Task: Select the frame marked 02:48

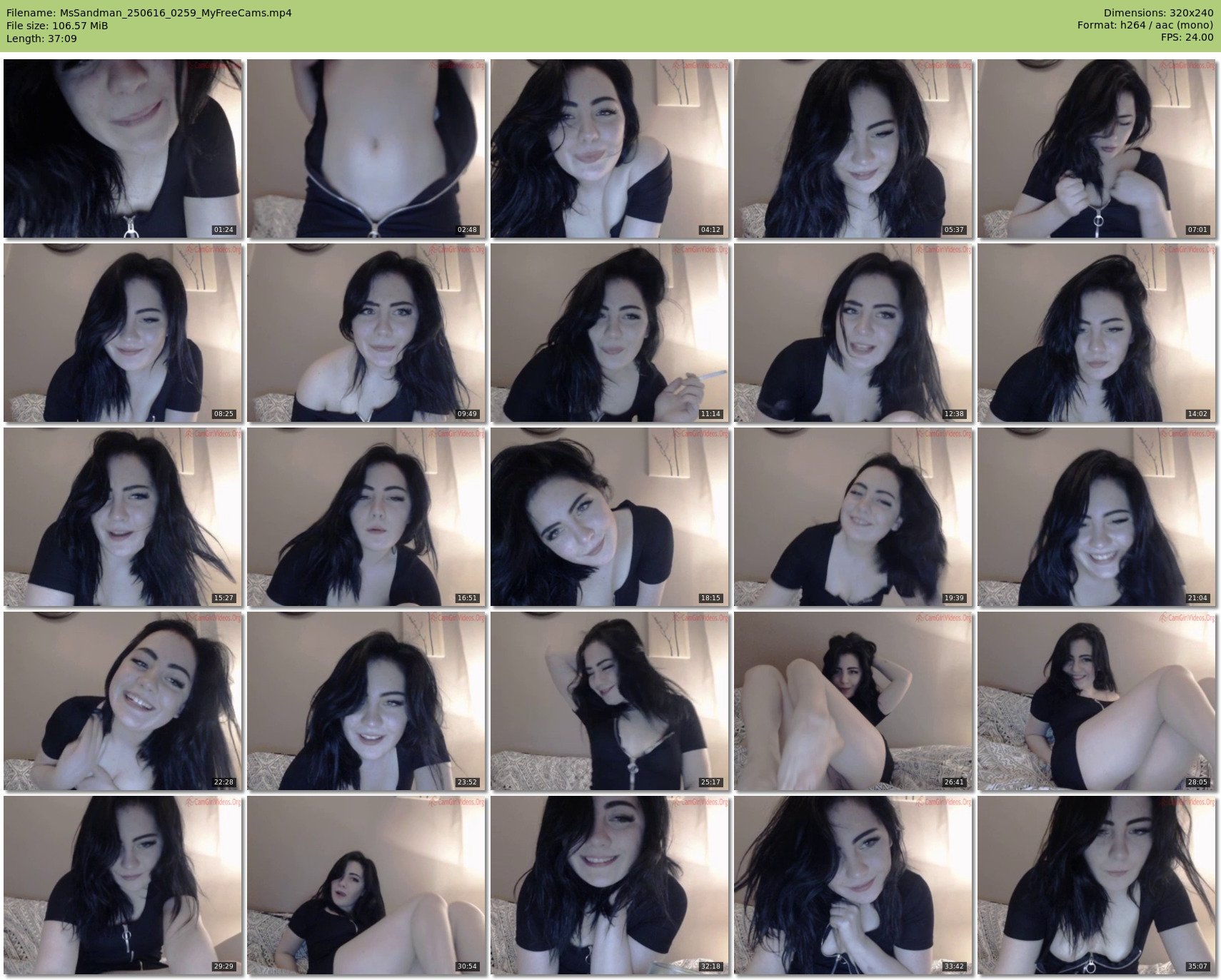Action: (x=366, y=148)
